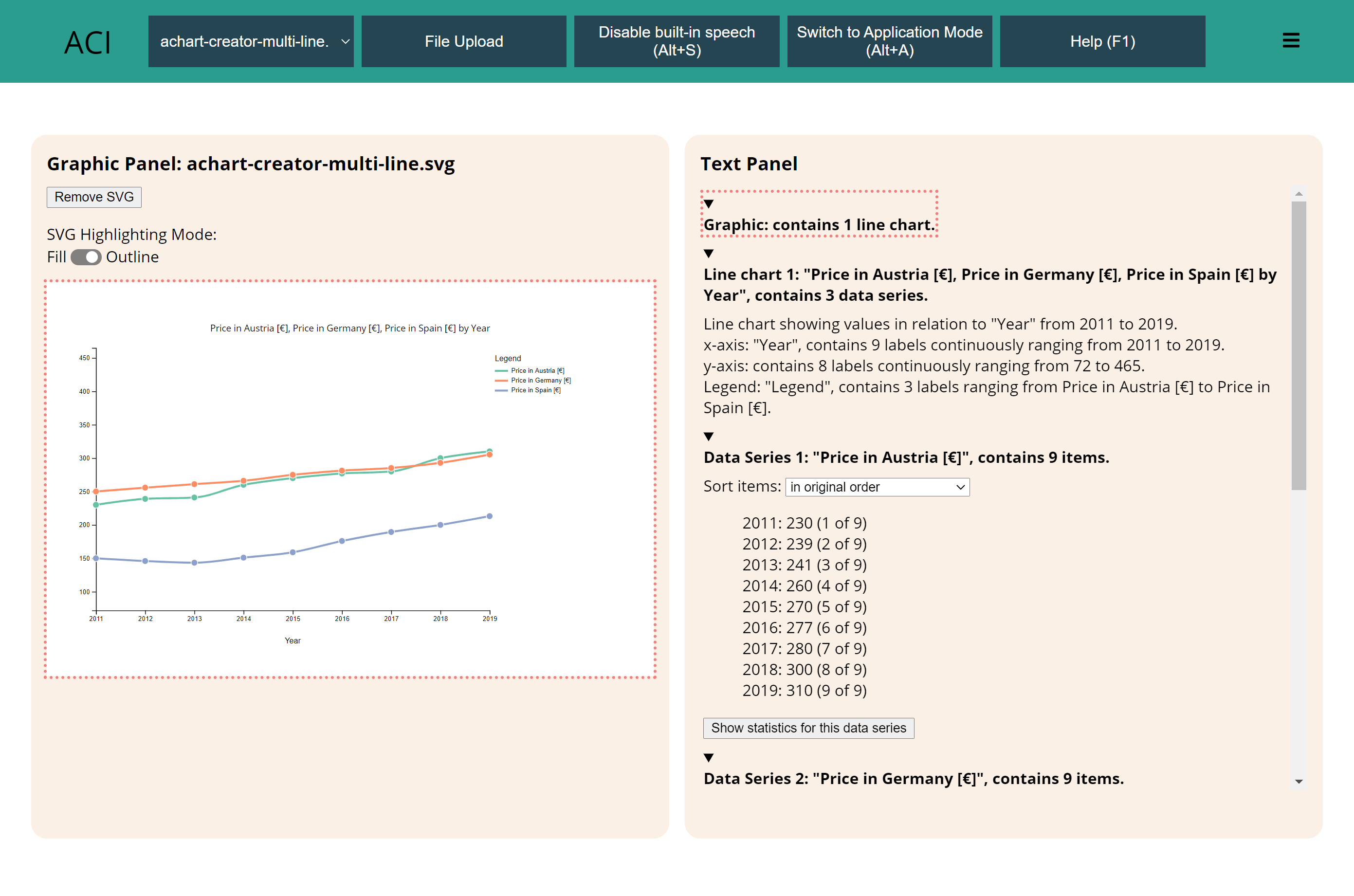
Task: Open the Sort items dropdown
Action: [877, 487]
